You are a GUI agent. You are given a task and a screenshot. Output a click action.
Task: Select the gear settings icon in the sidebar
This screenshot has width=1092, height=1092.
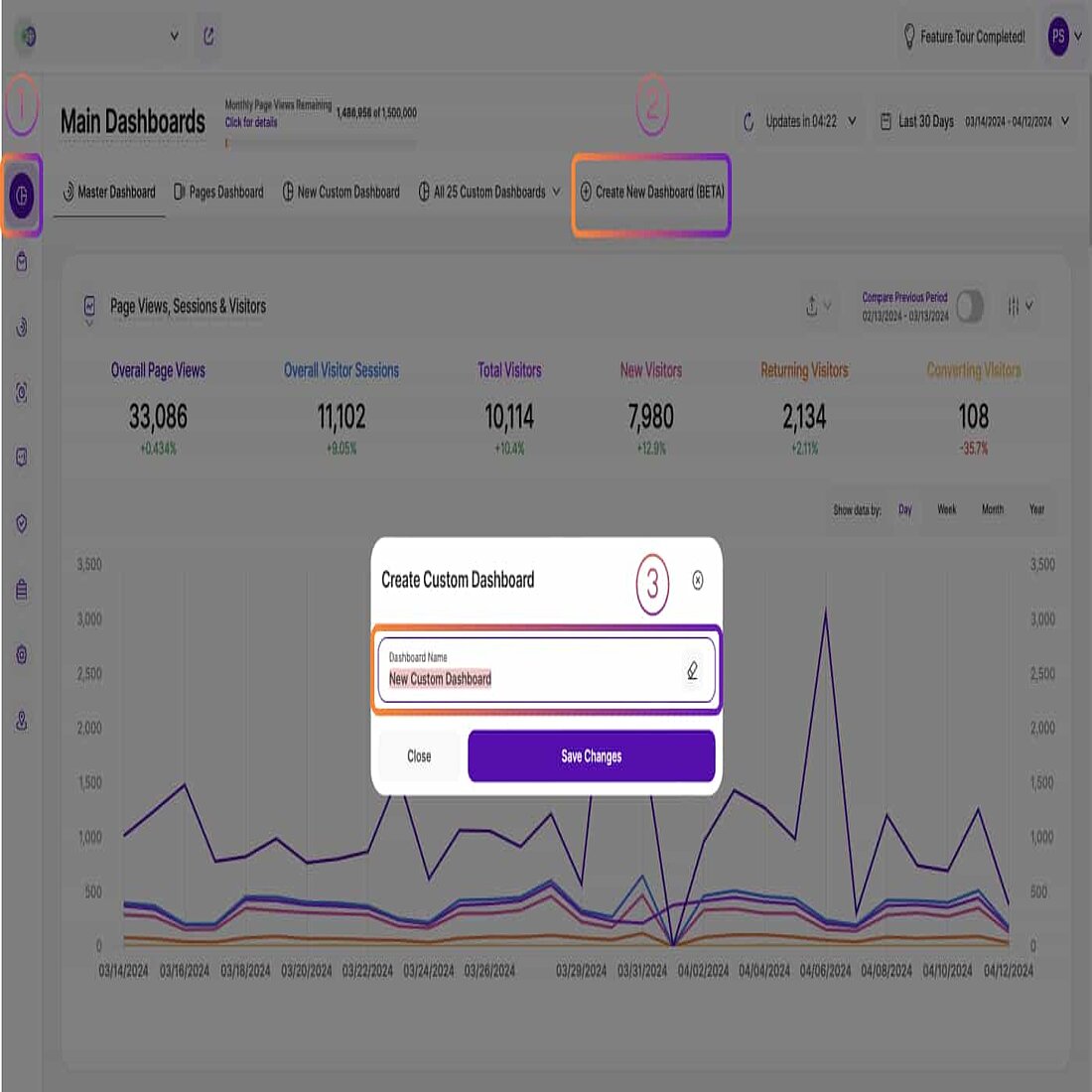20,655
